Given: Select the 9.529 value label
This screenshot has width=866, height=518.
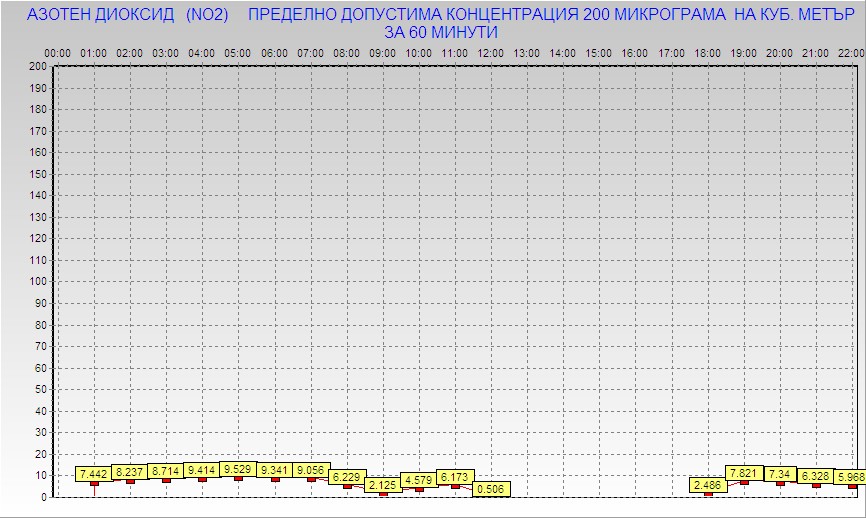Looking at the screenshot, I should [x=238, y=468].
